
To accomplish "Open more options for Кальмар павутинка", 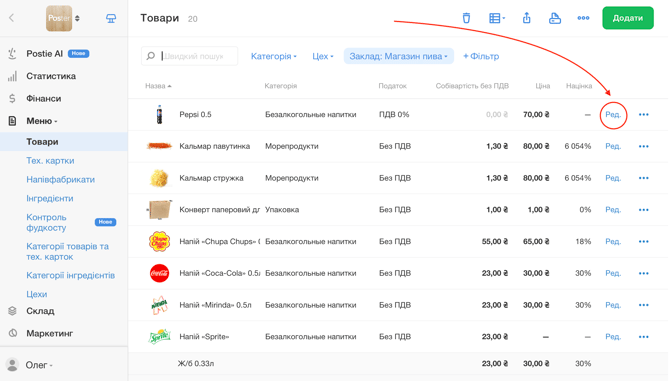I will click(644, 146).
